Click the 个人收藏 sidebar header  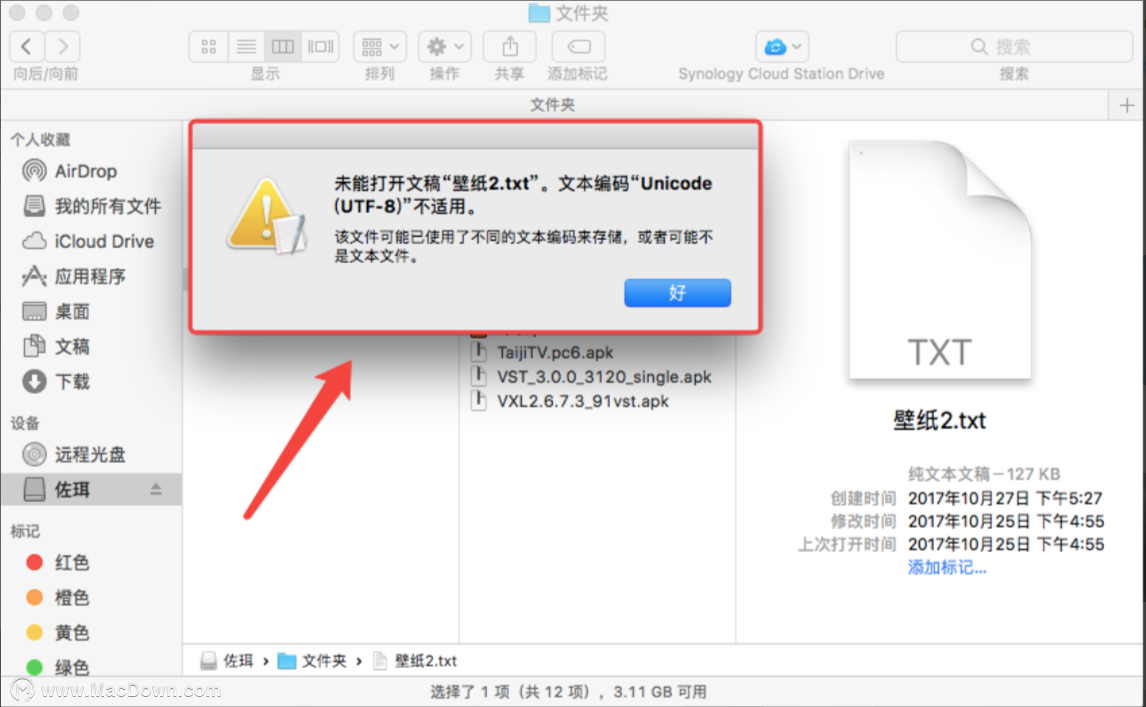(40, 140)
